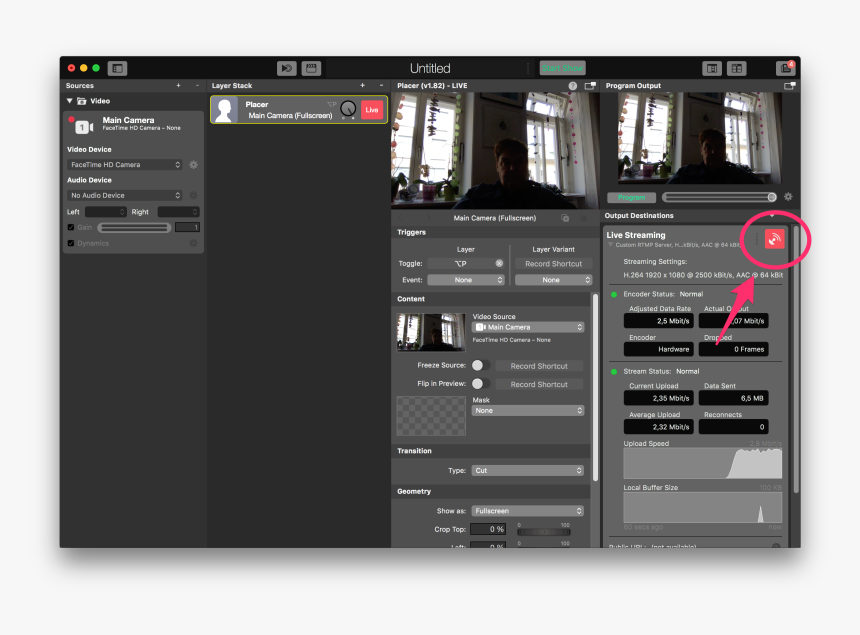The width and height of the screenshot is (860, 635).
Task: Click the red Live Streaming broadcast icon
Action: 775,239
